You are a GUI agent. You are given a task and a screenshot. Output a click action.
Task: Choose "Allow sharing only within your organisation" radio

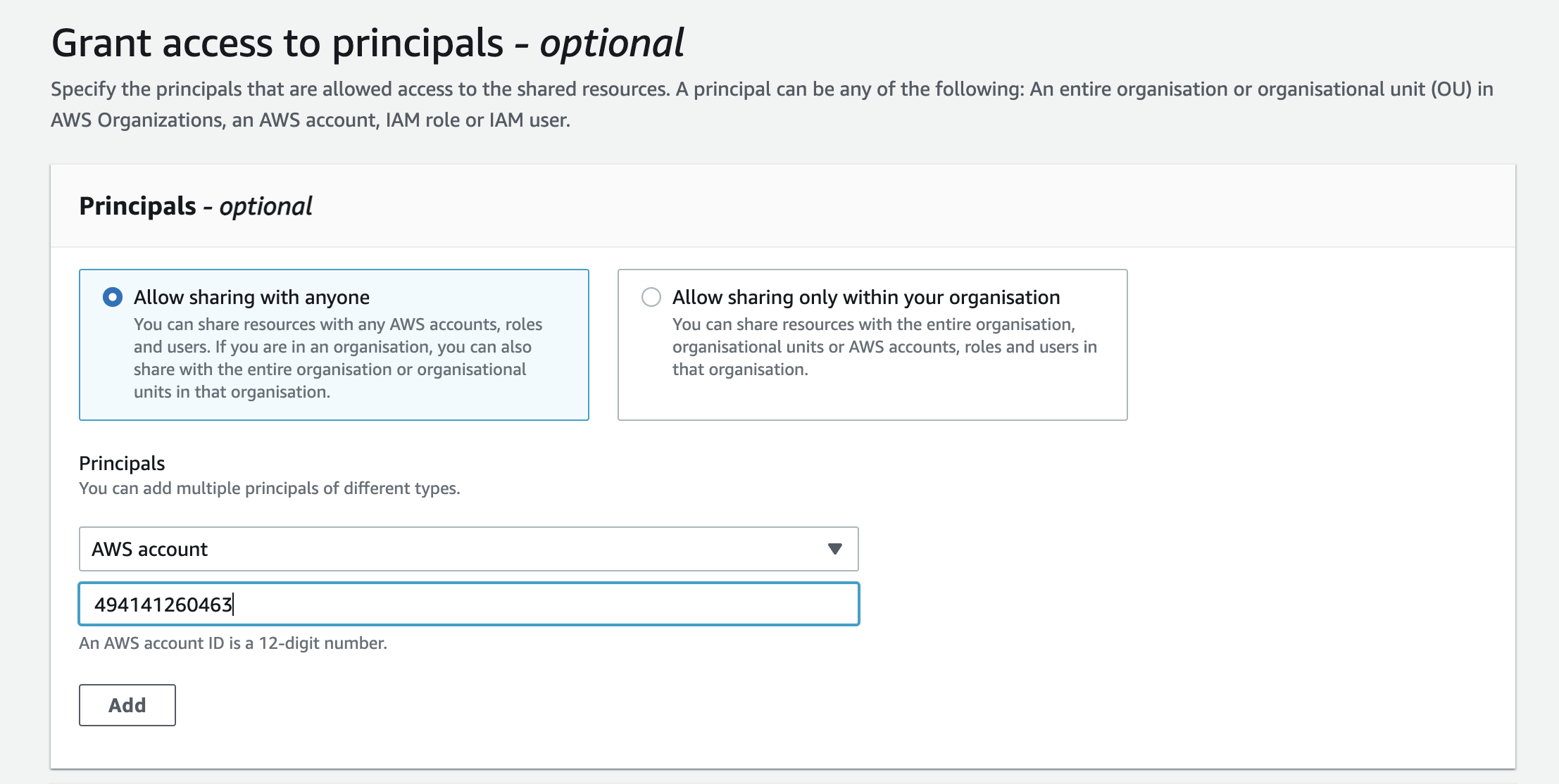(651, 297)
